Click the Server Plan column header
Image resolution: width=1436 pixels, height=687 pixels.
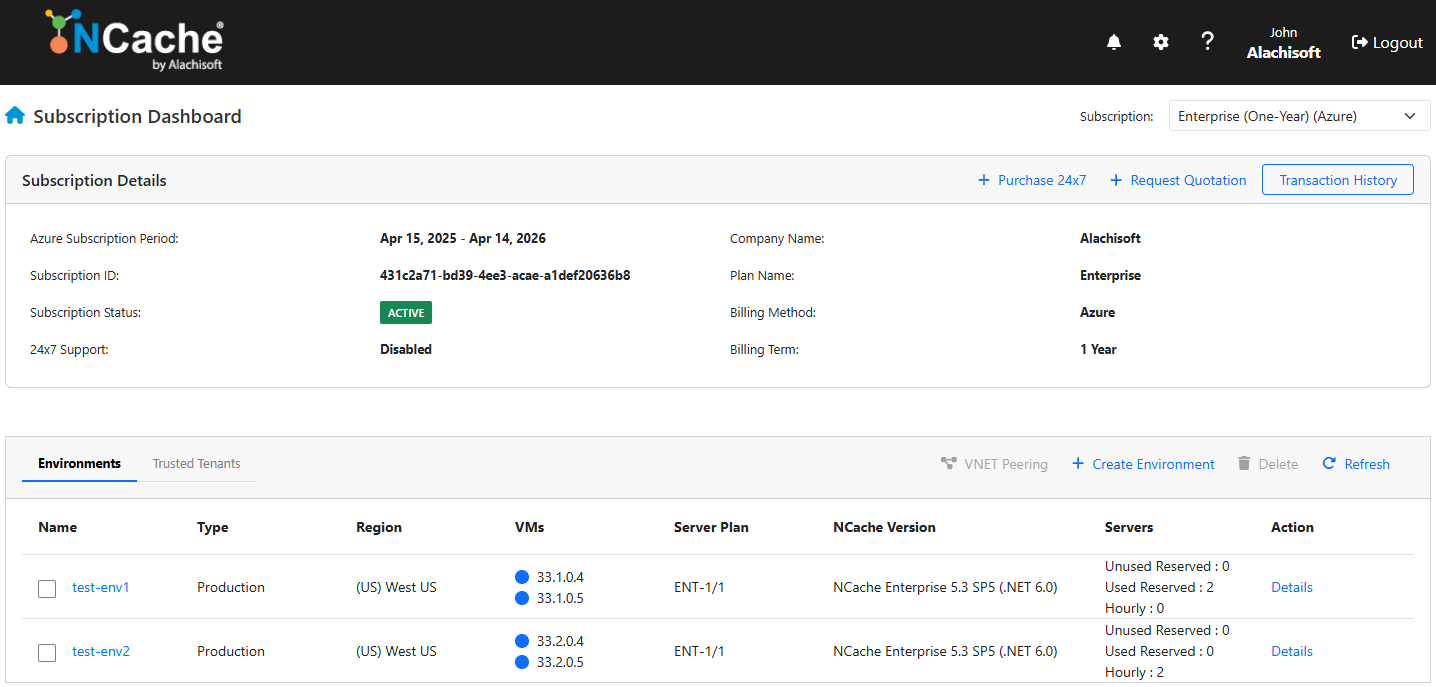click(x=711, y=527)
